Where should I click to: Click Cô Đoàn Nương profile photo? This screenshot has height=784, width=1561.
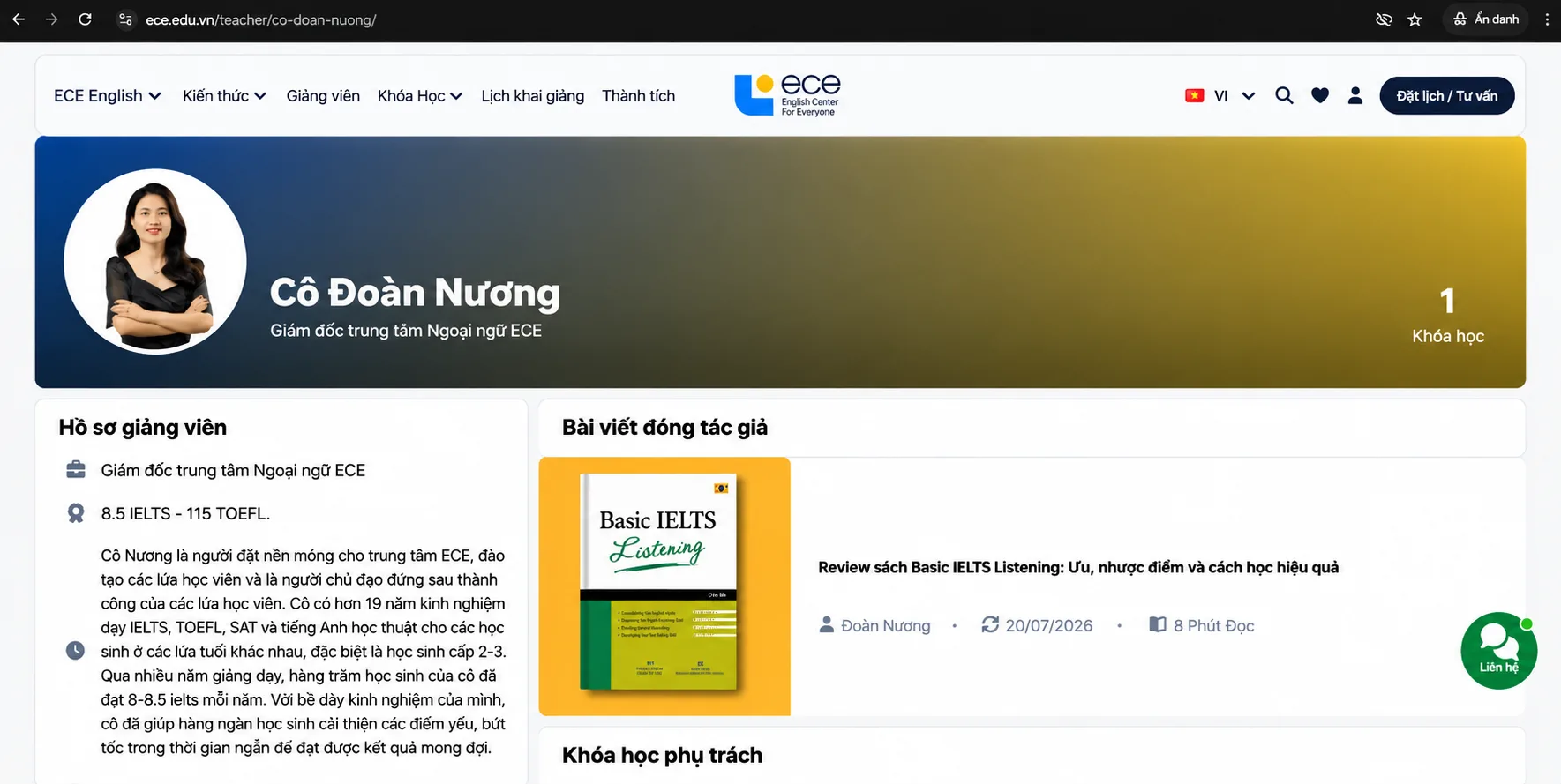click(x=155, y=261)
